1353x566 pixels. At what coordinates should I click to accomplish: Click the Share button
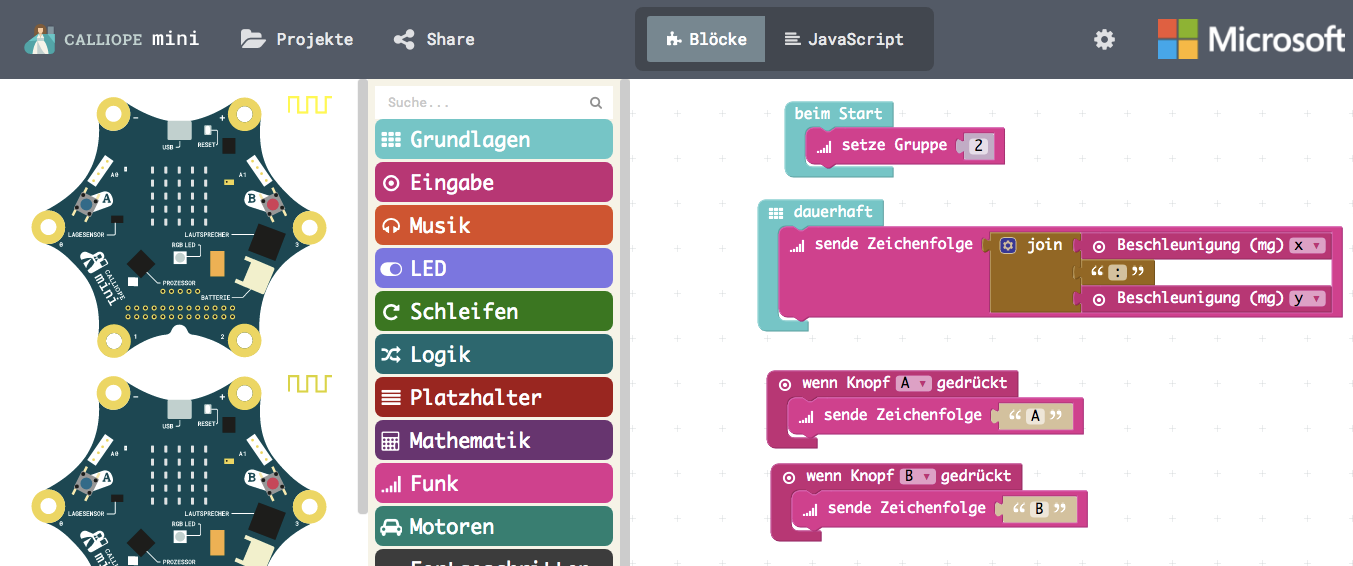pos(434,40)
